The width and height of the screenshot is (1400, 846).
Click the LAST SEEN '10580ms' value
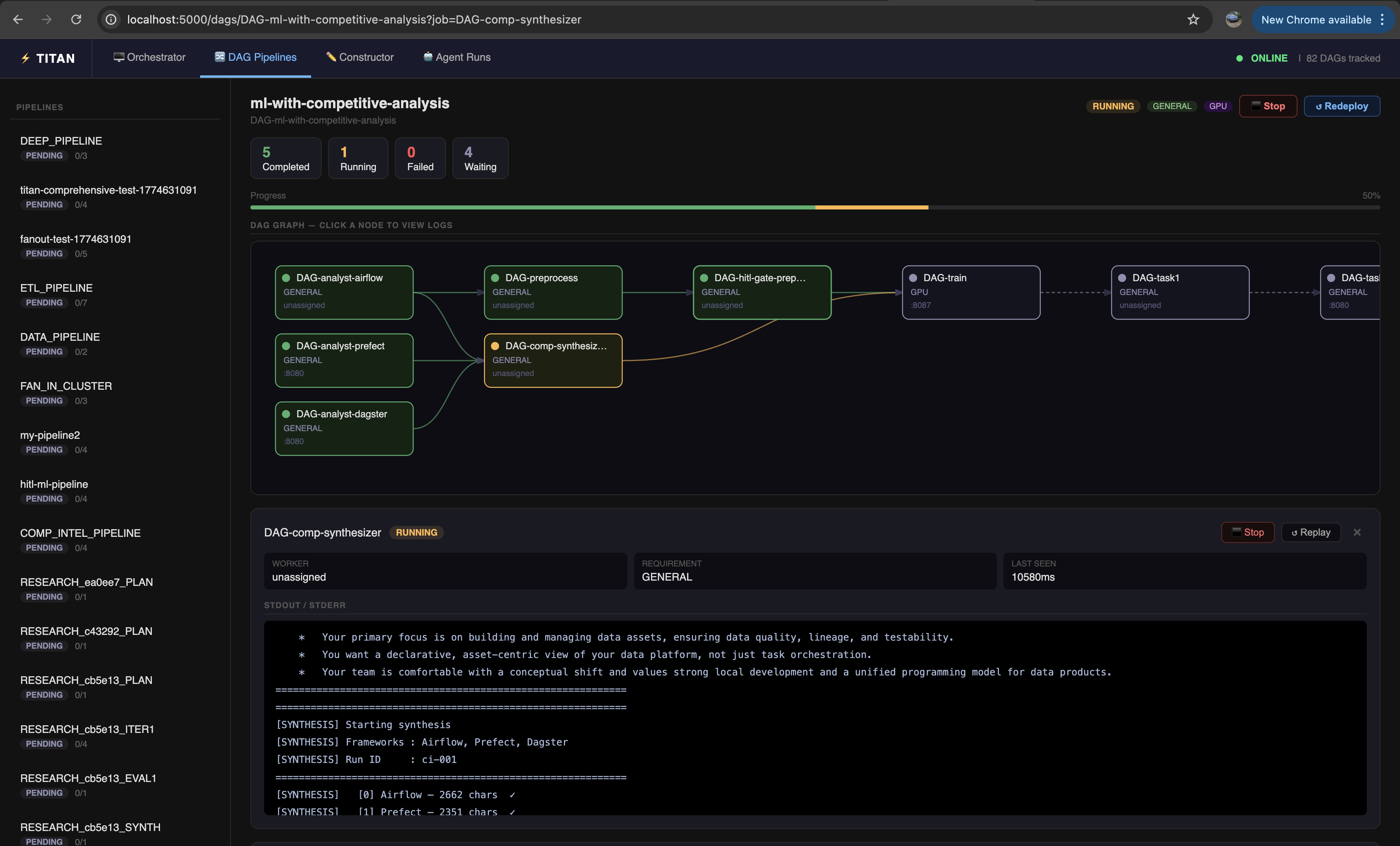point(1033,577)
